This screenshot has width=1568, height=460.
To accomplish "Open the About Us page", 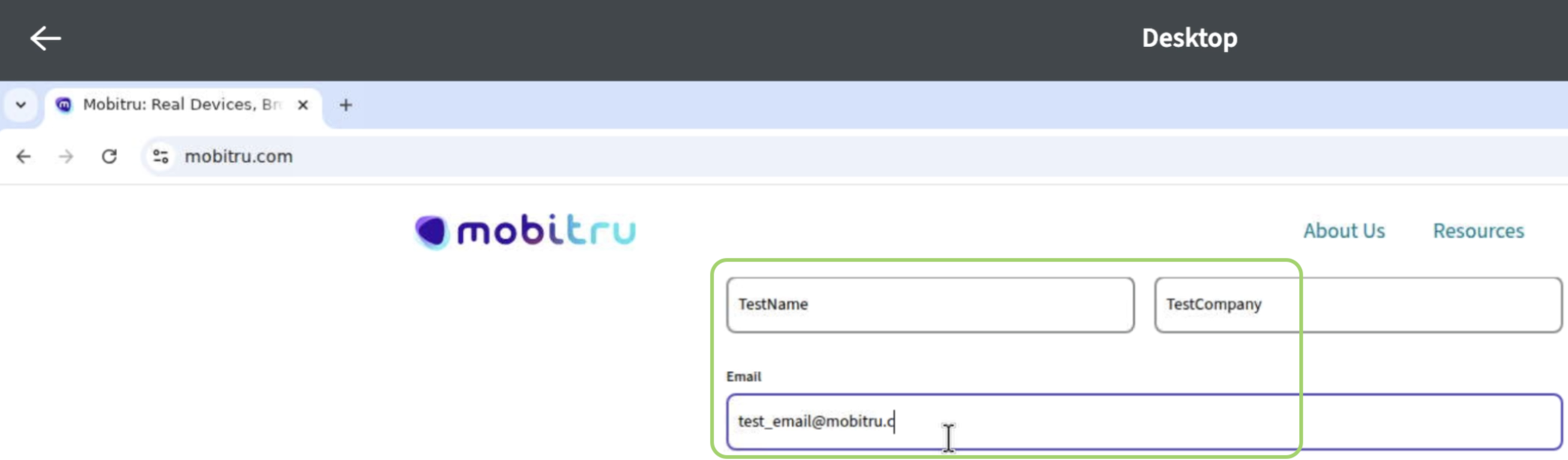I will pyautogui.click(x=1343, y=231).
